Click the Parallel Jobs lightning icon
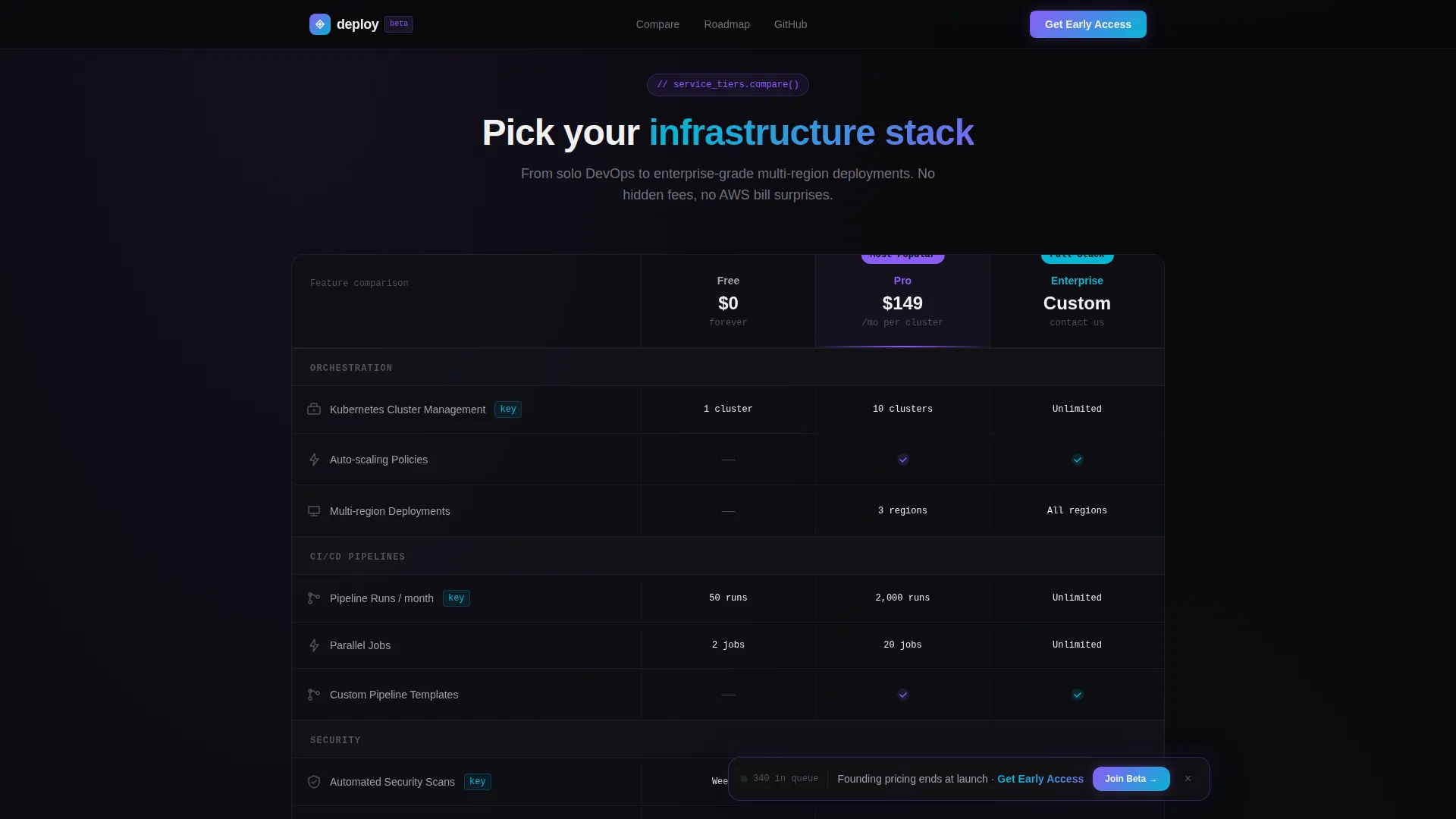 click(x=314, y=645)
